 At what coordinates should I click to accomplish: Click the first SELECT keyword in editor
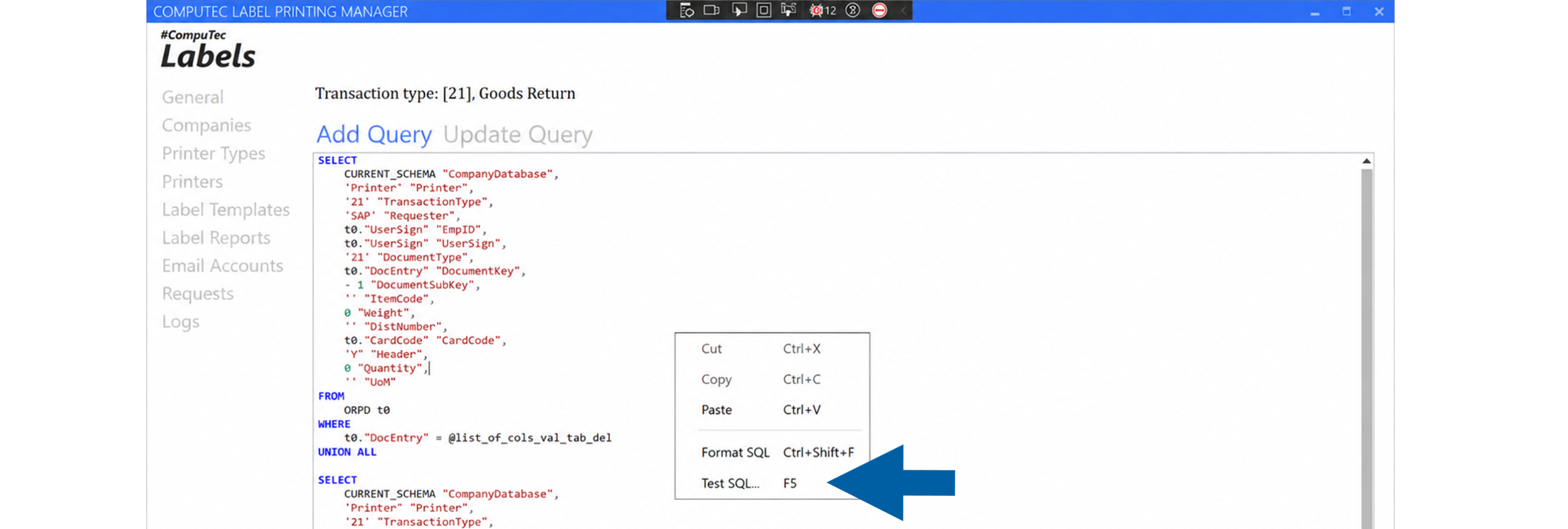coord(337,160)
